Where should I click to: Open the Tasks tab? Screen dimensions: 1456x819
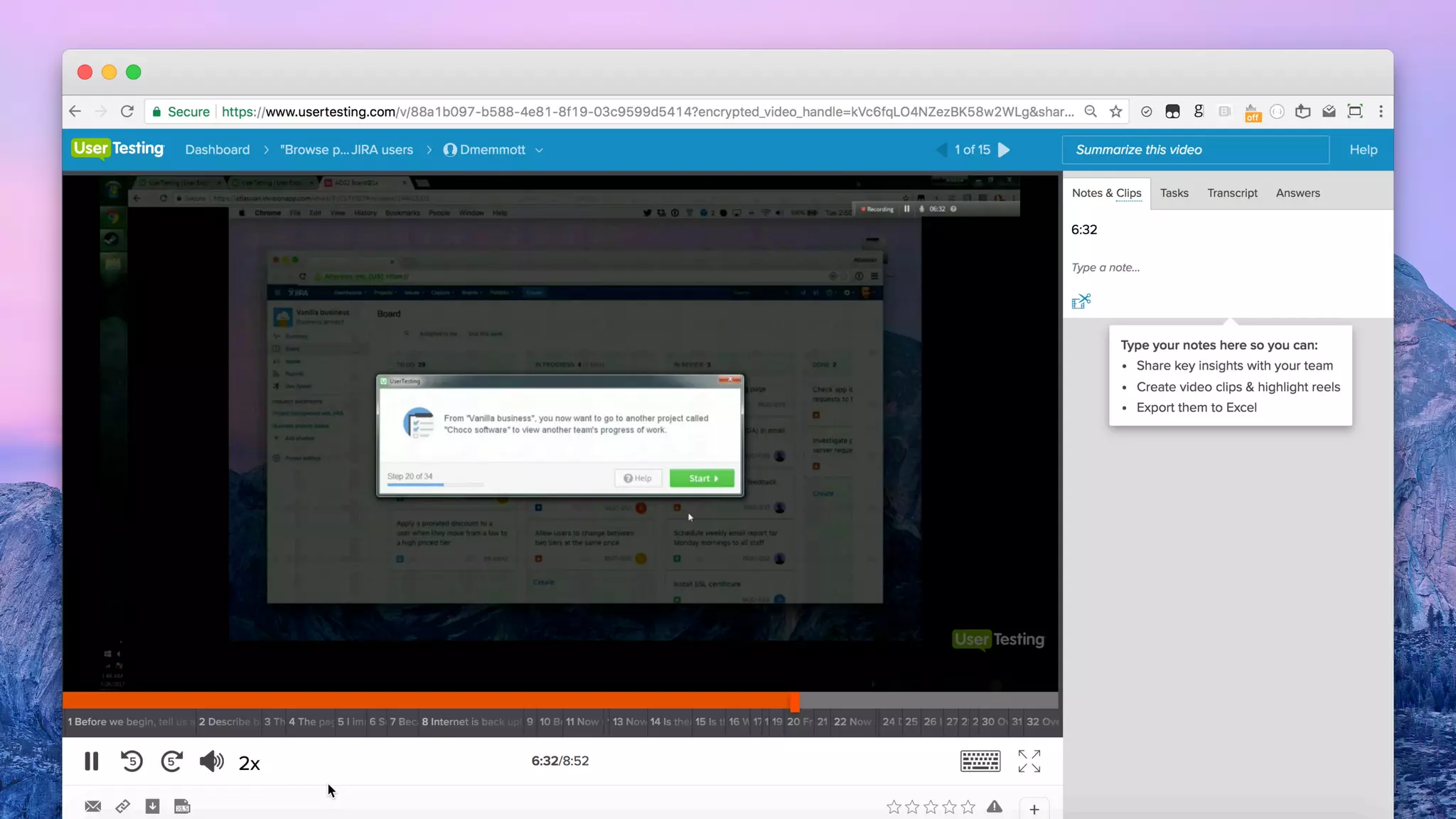[1174, 193]
